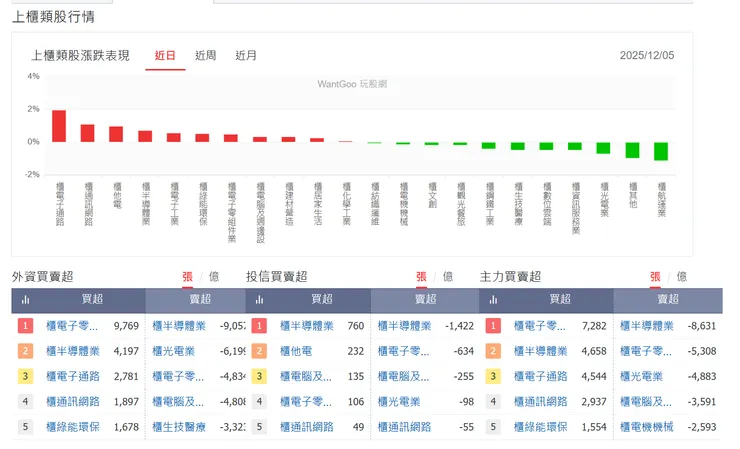Viewport: 740px width, 449px height.
Task: Click the green bar for 櫃生技醫療 in chart
Action: [518, 146]
